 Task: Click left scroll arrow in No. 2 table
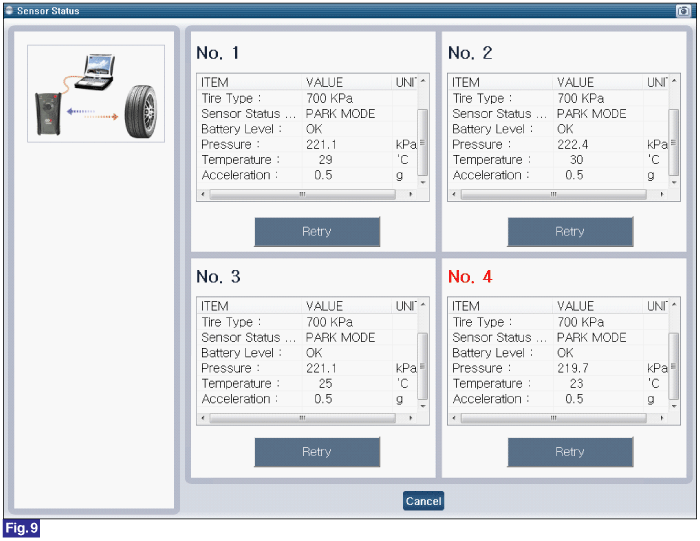point(454,194)
